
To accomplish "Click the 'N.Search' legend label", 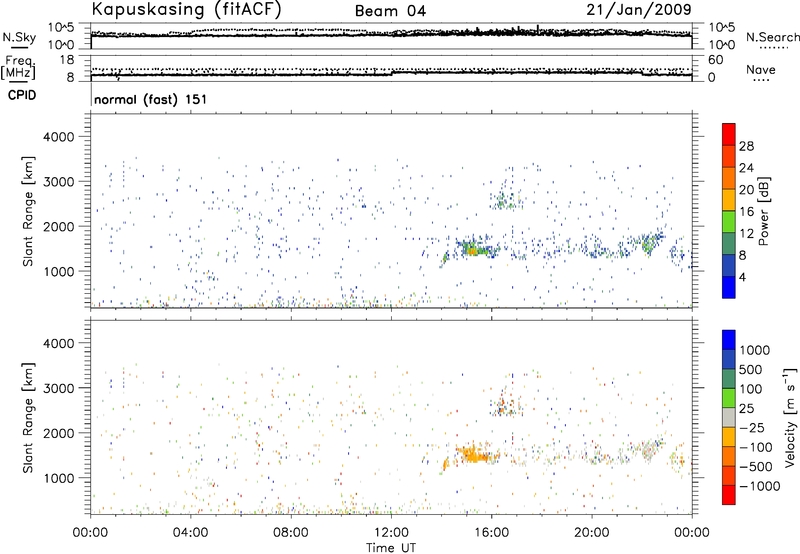I will (x=772, y=37).
